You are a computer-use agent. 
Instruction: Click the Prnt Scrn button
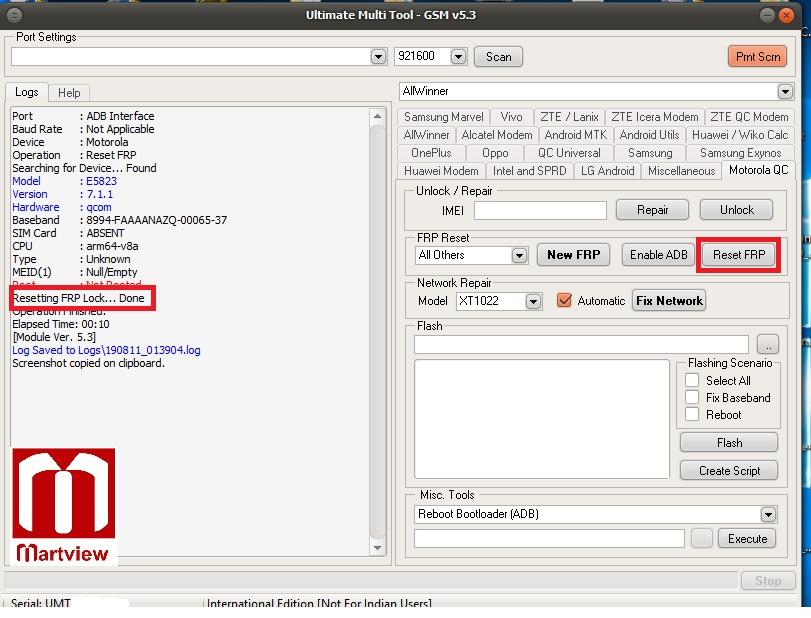pos(758,56)
